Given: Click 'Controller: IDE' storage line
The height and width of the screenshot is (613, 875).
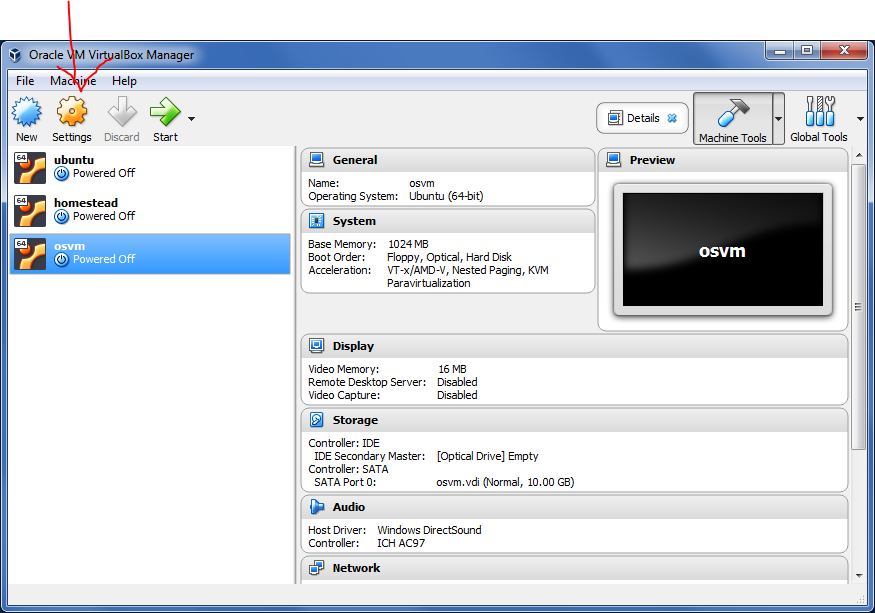Looking at the screenshot, I should 344,443.
